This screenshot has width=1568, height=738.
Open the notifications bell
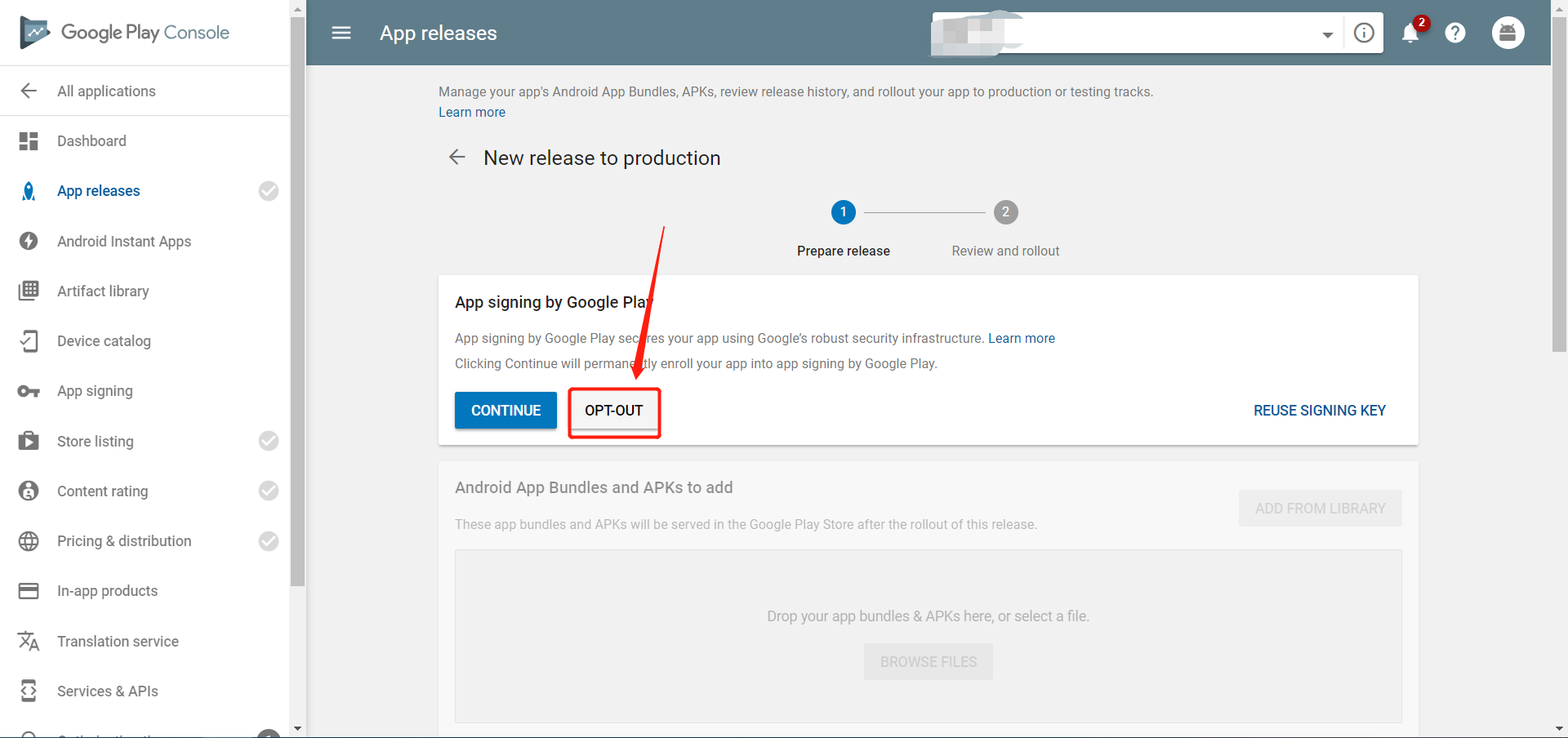pos(1410,33)
